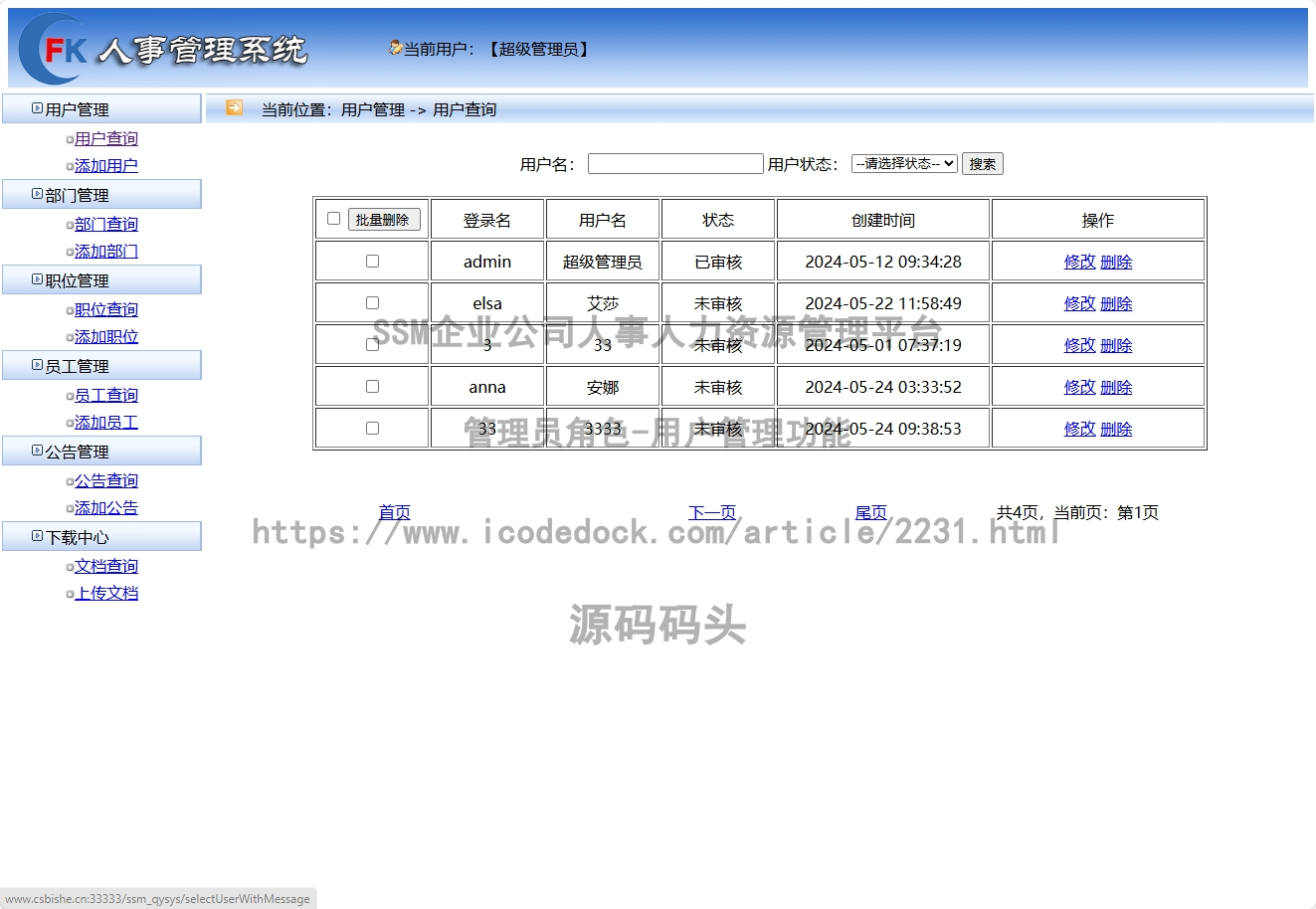Click 删除 for the 2024-05-01 row
1316x909 pixels.
1116,345
